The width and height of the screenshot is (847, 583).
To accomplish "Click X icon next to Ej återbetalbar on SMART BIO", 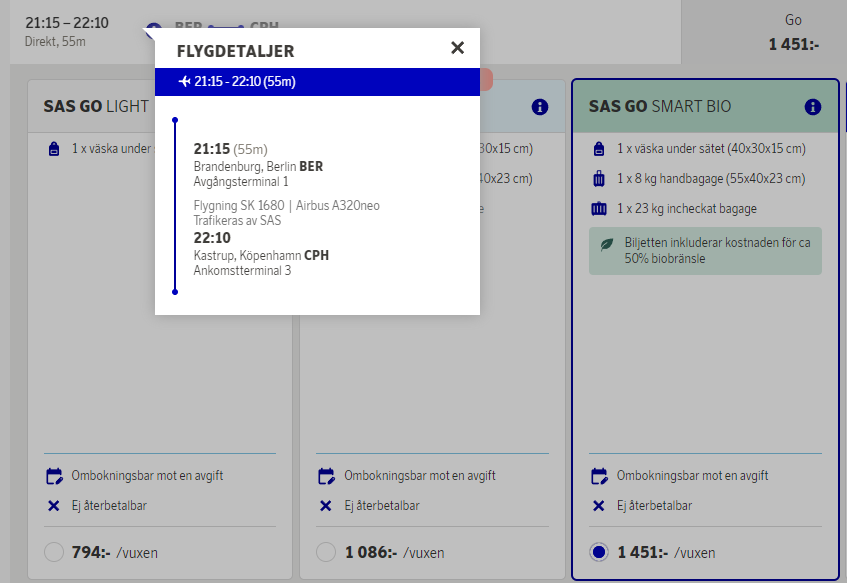I will pos(597,504).
